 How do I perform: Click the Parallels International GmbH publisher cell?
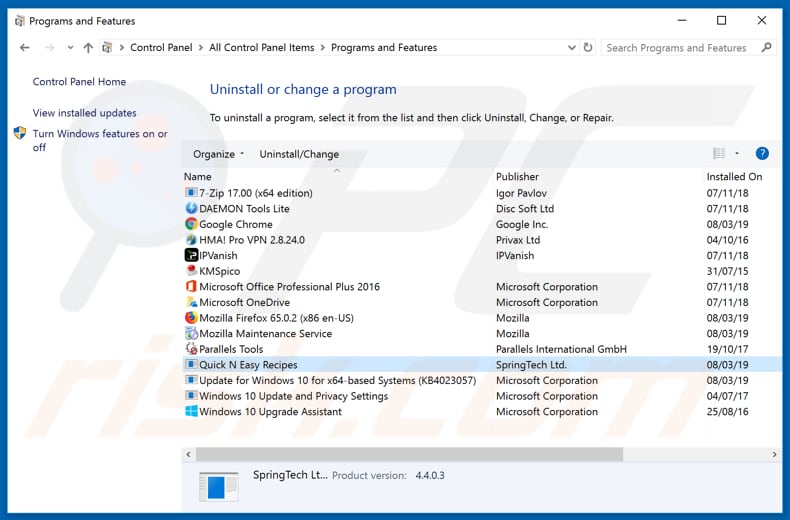coord(561,349)
